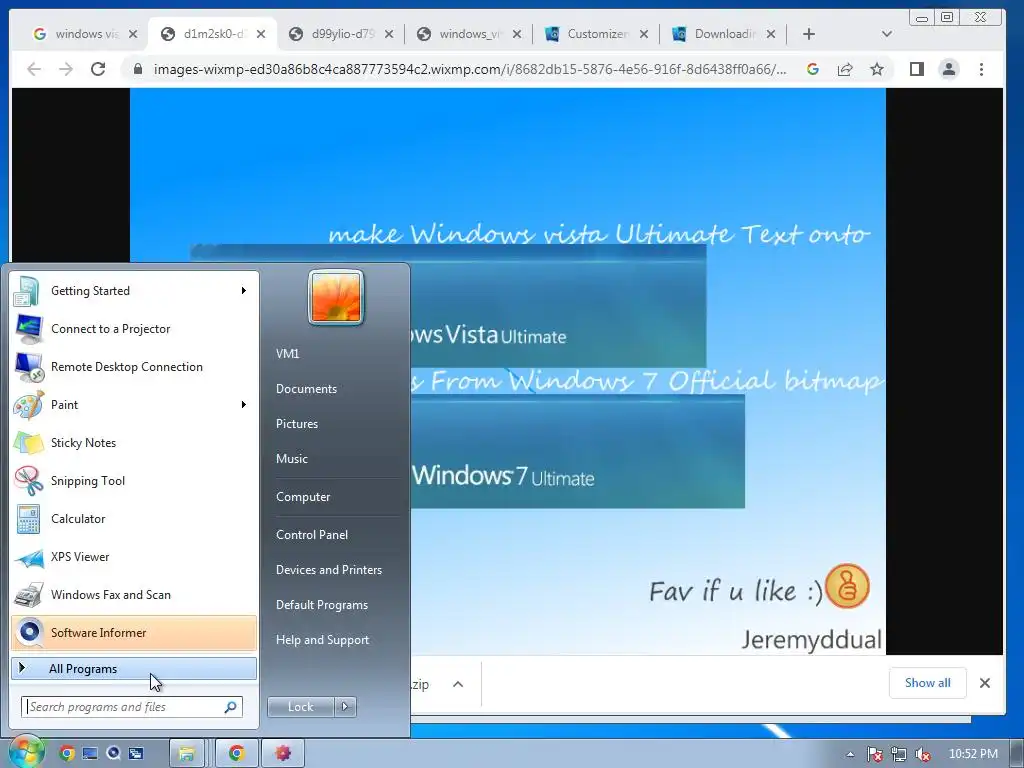Open the Chrome tab search dropdown
The width and height of the screenshot is (1024, 768).
tap(886, 34)
